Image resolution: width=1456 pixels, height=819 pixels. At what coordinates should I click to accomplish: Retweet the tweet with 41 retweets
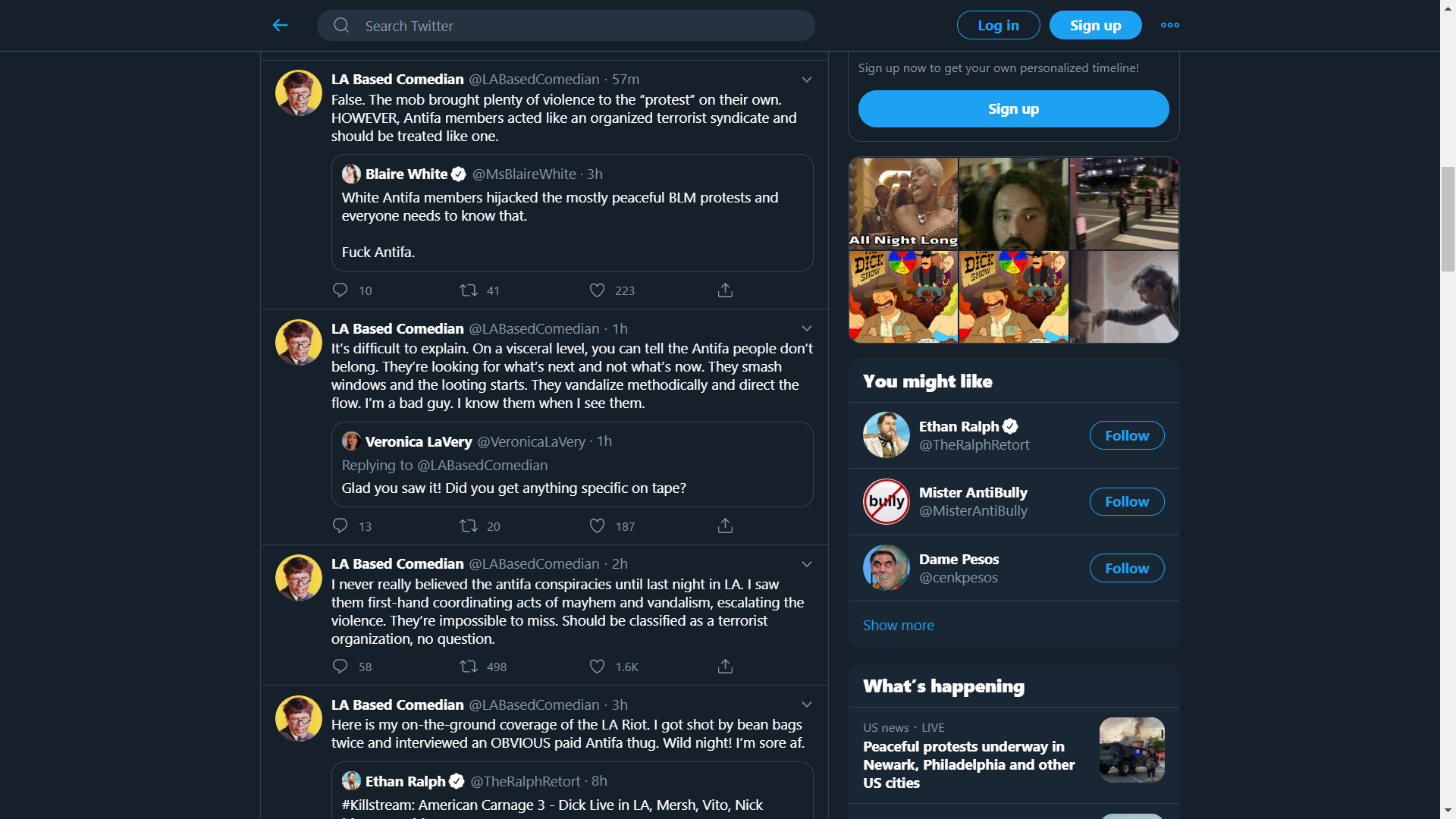tap(469, 290)
